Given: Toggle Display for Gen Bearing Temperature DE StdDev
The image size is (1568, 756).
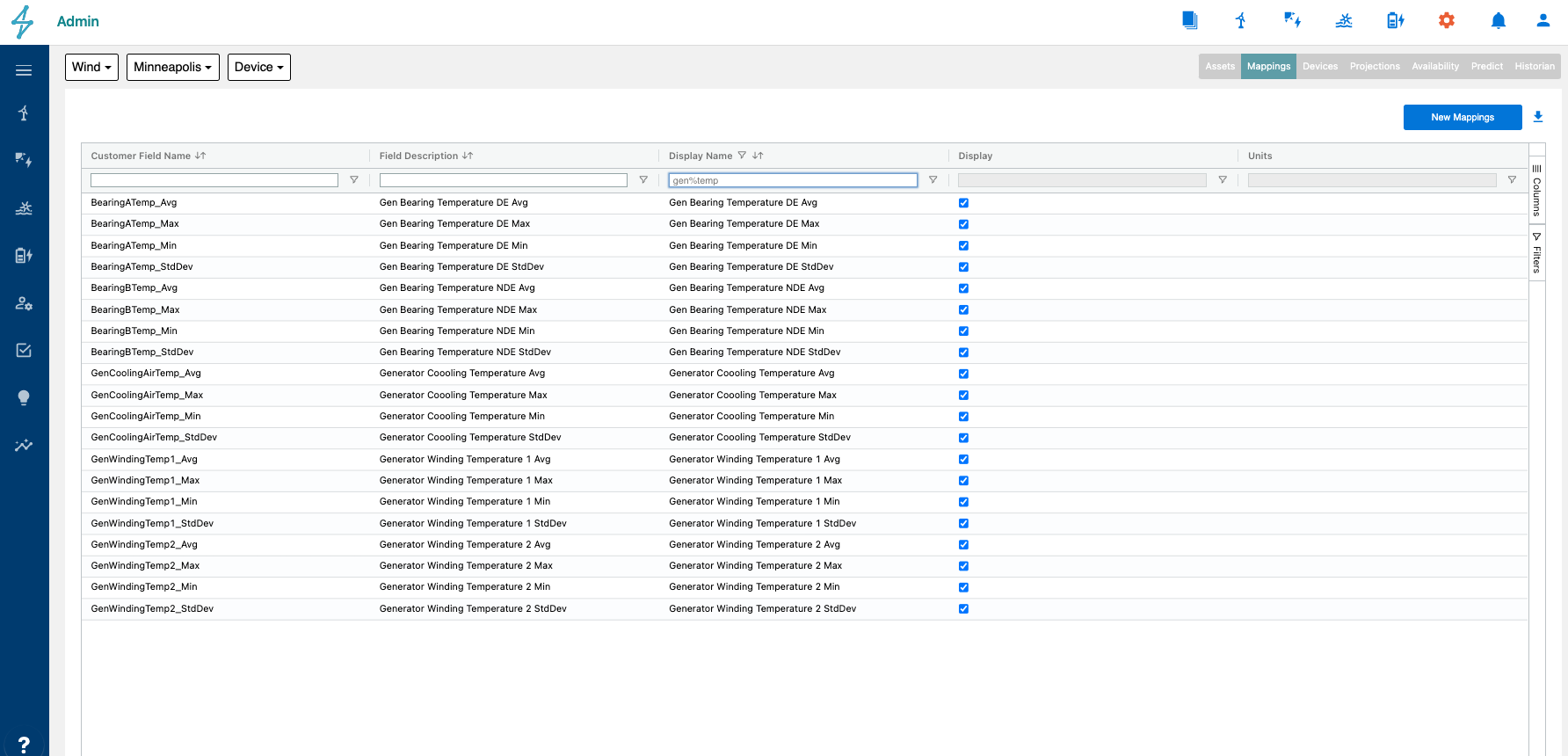Looking at the screenshot, I should 963,267.
